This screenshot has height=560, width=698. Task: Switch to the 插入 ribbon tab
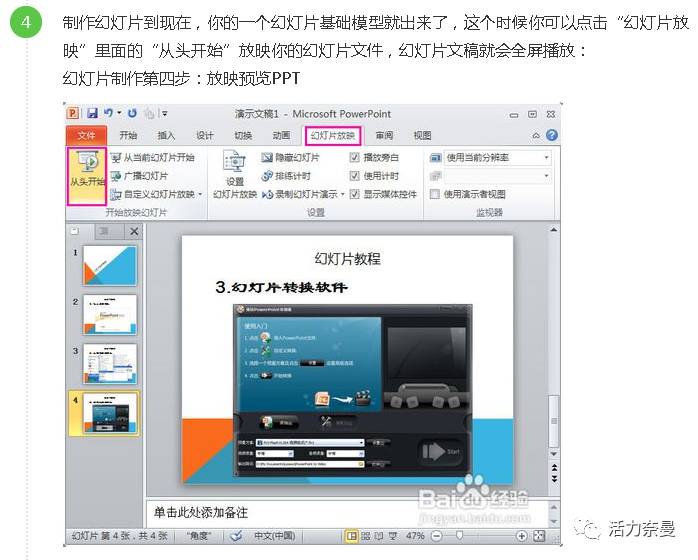tap(166, 135)
